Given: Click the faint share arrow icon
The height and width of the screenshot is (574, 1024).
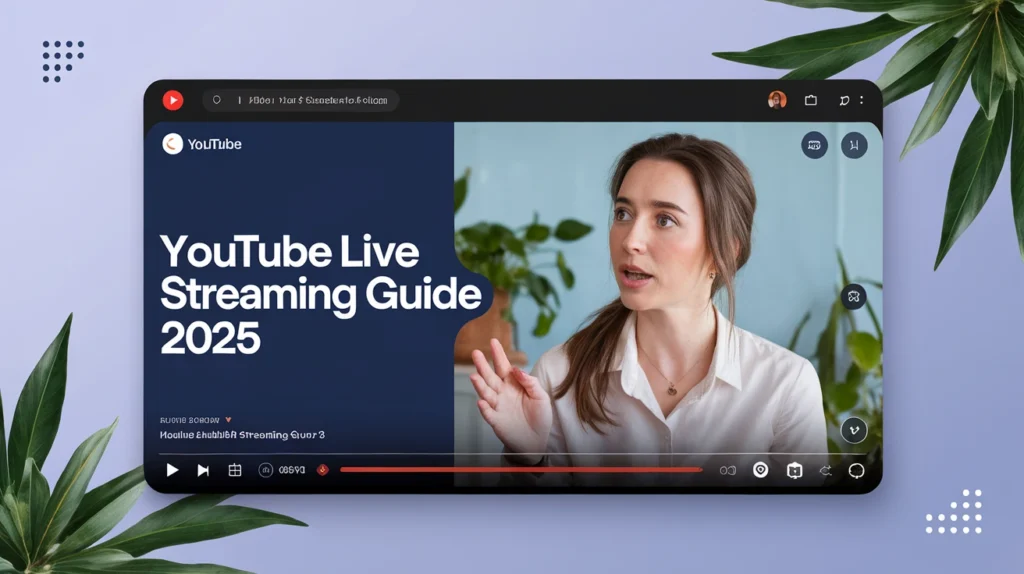Looking at the screenshot, I should pyautogui.click(x=825, y=471).
